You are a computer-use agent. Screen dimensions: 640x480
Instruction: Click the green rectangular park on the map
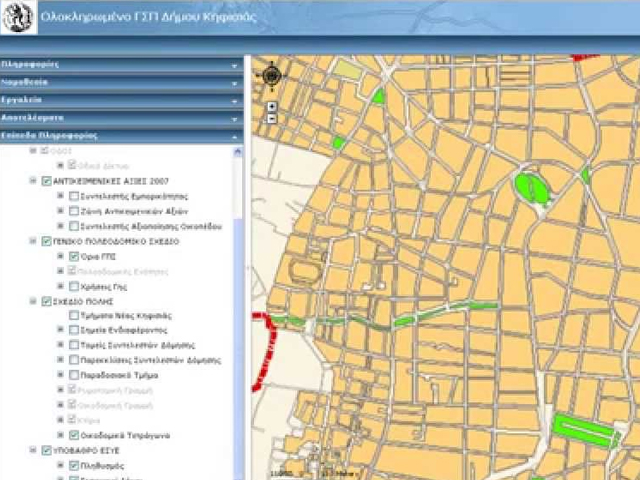585,431
